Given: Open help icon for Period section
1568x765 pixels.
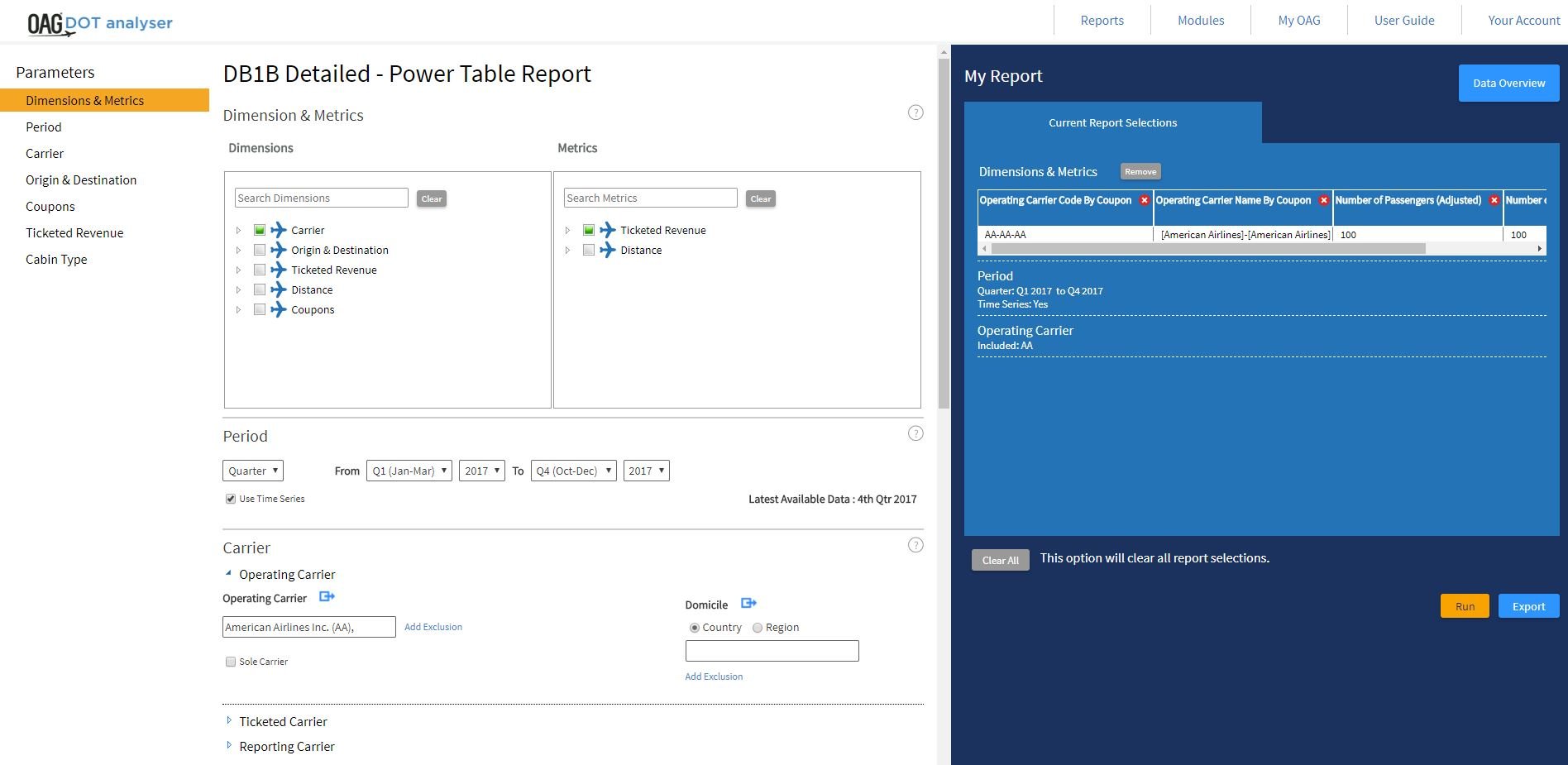Looking at the screenshot, I should coord(915,433).
